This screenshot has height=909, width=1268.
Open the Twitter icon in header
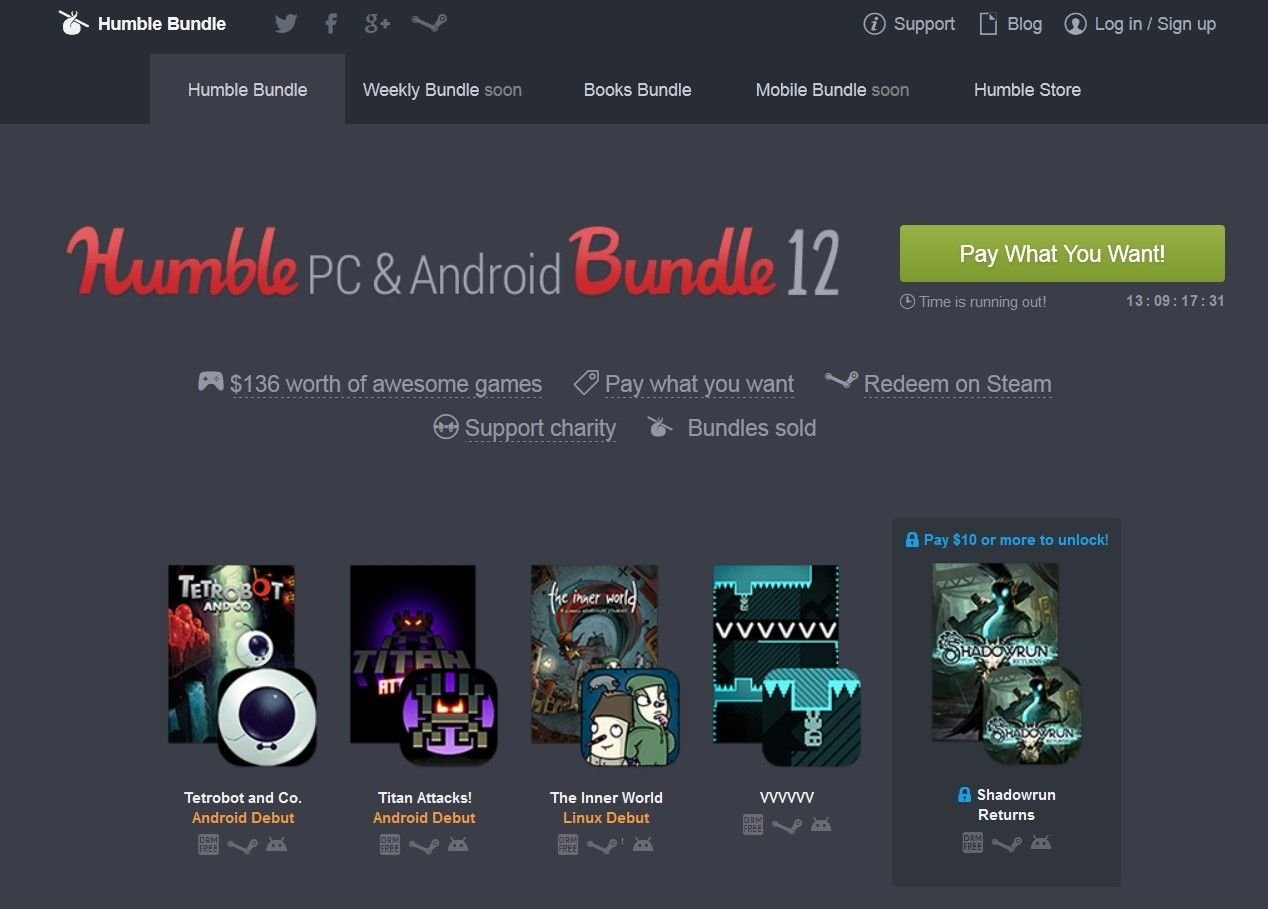click(286, 24)
